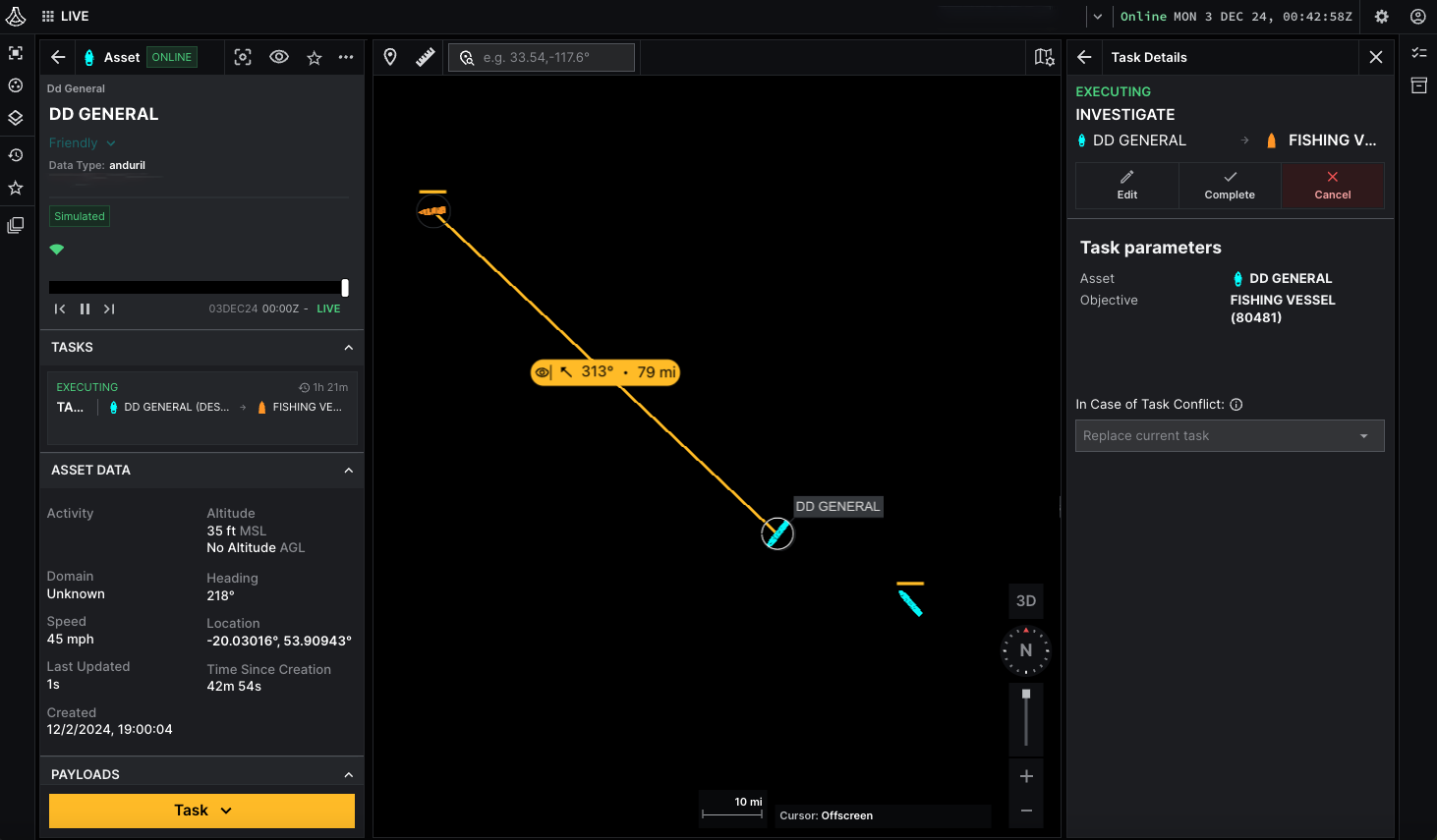Click the Complete task button
1437x840 pixels.
tap(1230, 186)
